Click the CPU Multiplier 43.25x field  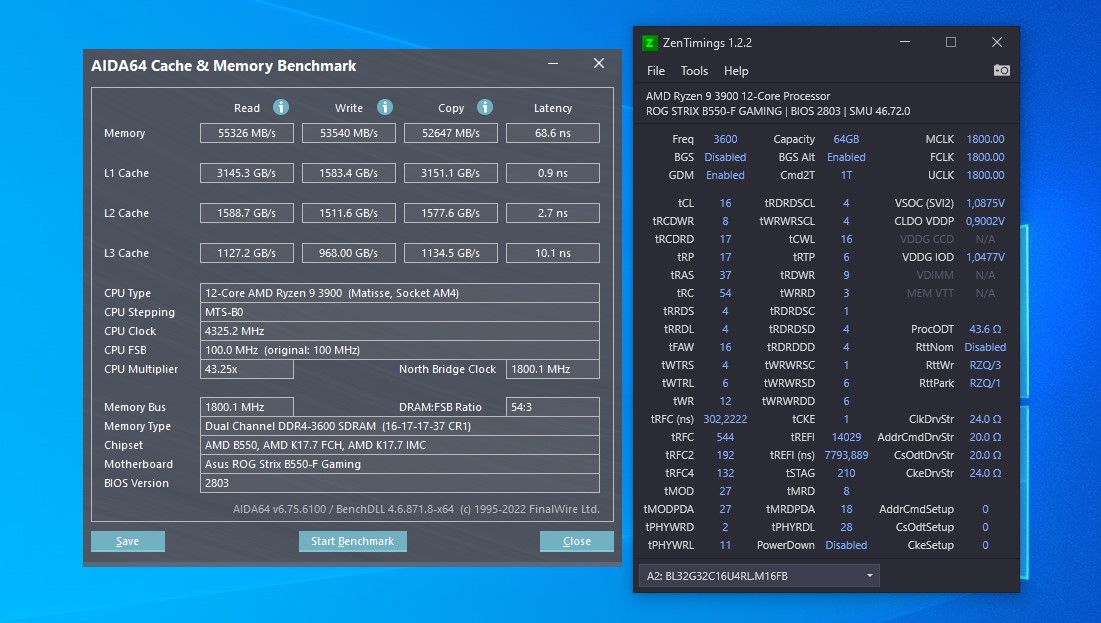point(246,369)
